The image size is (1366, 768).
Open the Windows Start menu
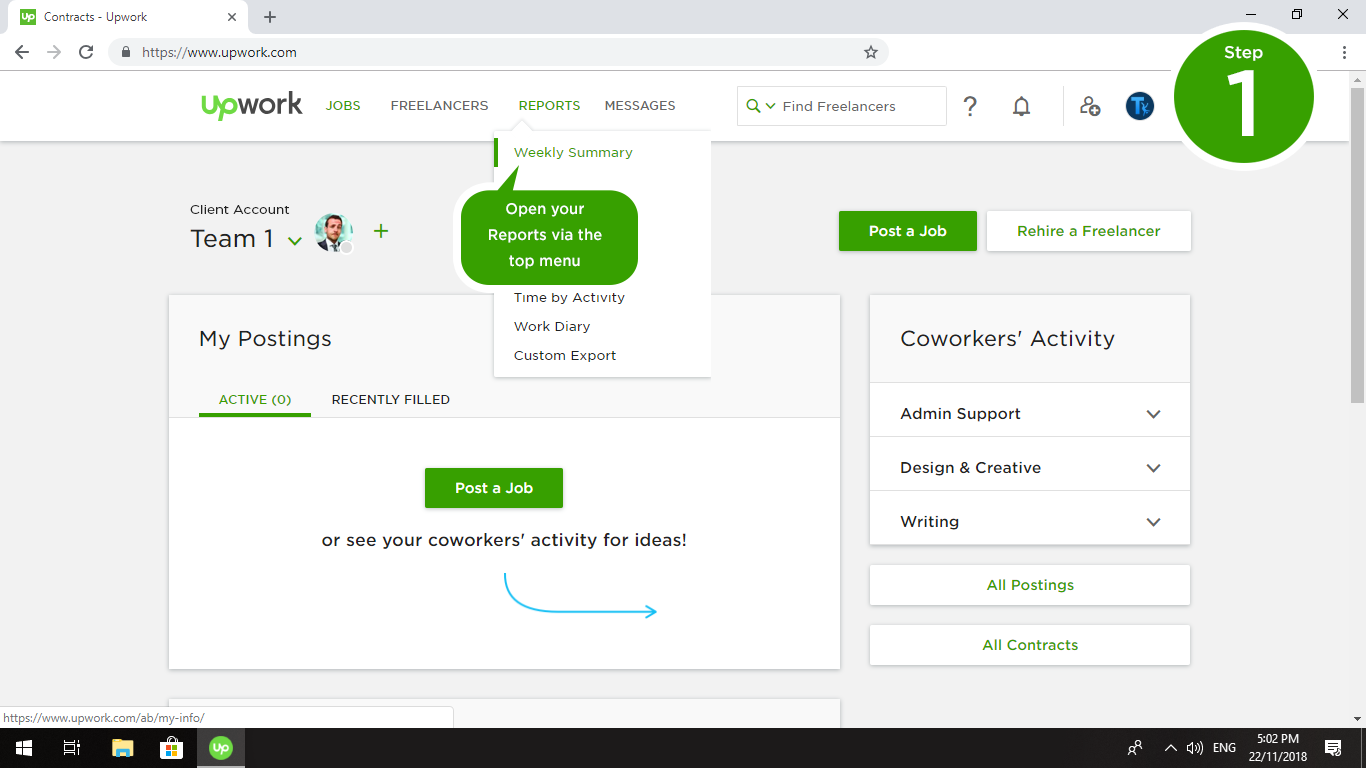point(23,748)
